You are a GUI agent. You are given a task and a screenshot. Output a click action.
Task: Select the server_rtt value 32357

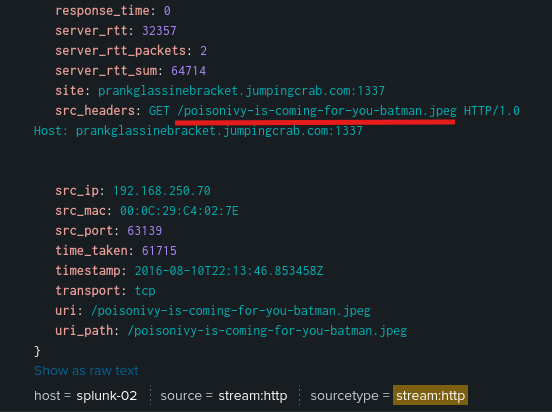[x=159, y=31]
